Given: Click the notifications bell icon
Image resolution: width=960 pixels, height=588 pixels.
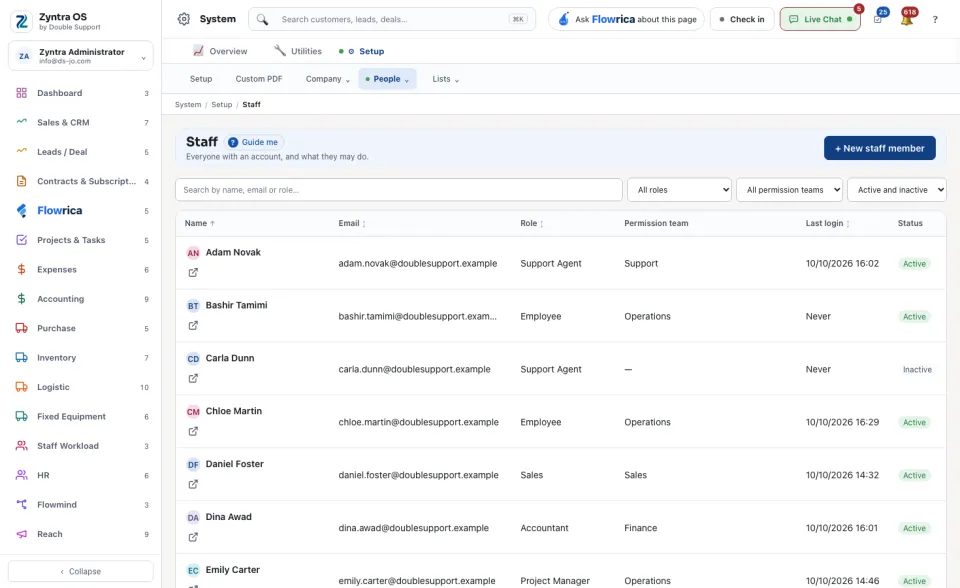Looking at the screenshot, I should point(907,19).
